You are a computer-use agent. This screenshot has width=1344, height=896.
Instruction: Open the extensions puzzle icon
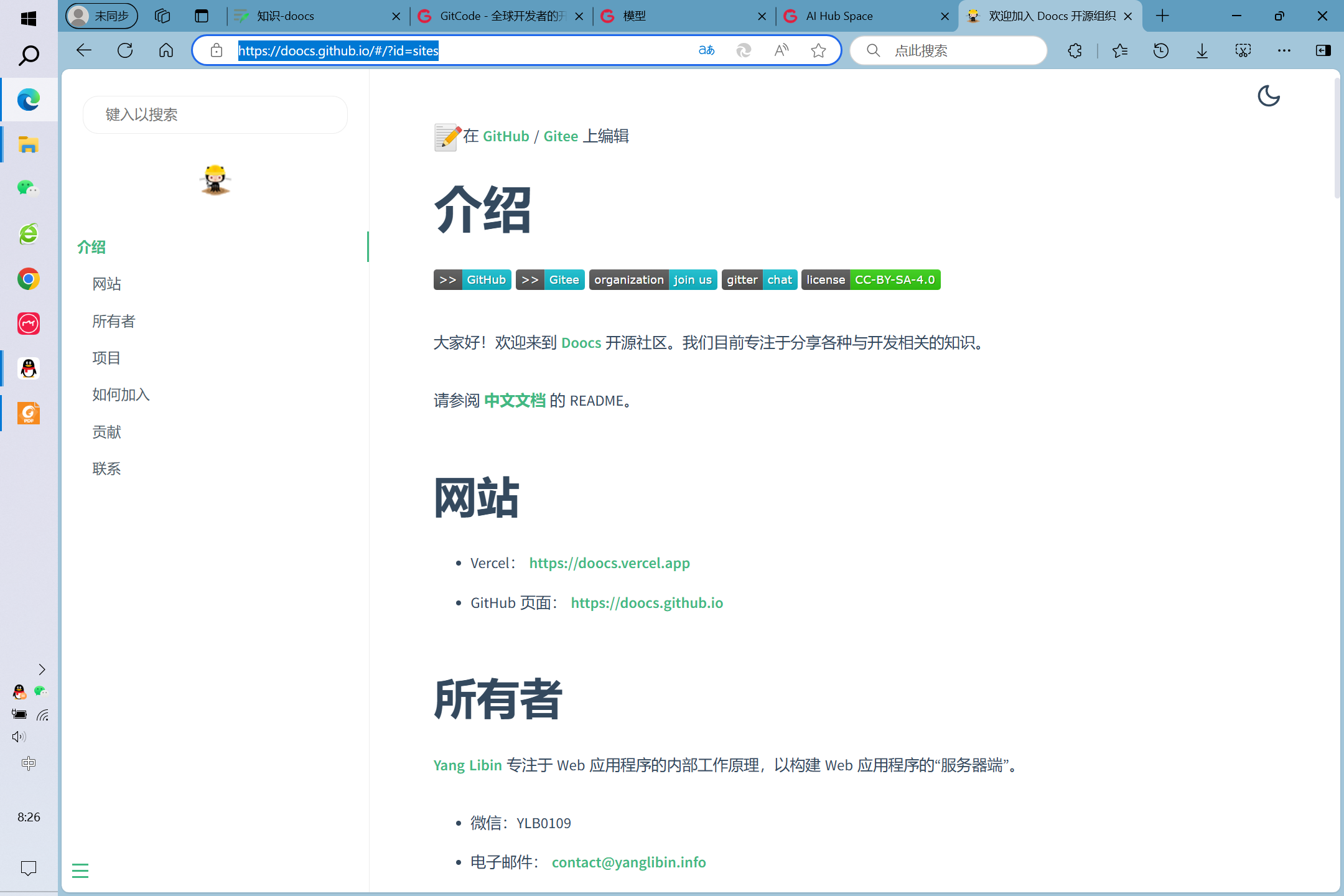pyautogui.click(x=1075, y=50)
